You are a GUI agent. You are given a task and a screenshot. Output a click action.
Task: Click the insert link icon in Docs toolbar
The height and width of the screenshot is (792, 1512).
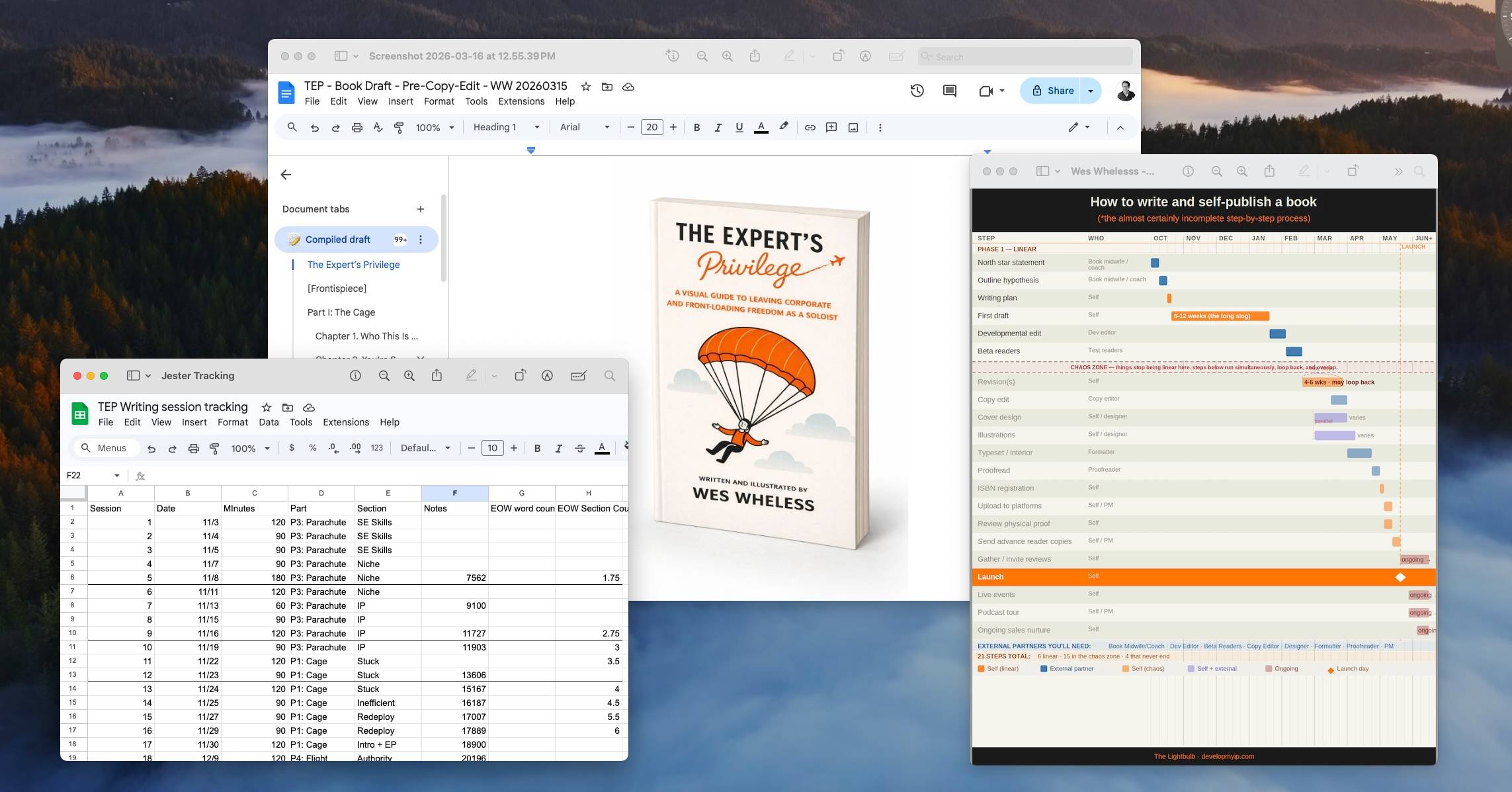click(x=810, y=128)
